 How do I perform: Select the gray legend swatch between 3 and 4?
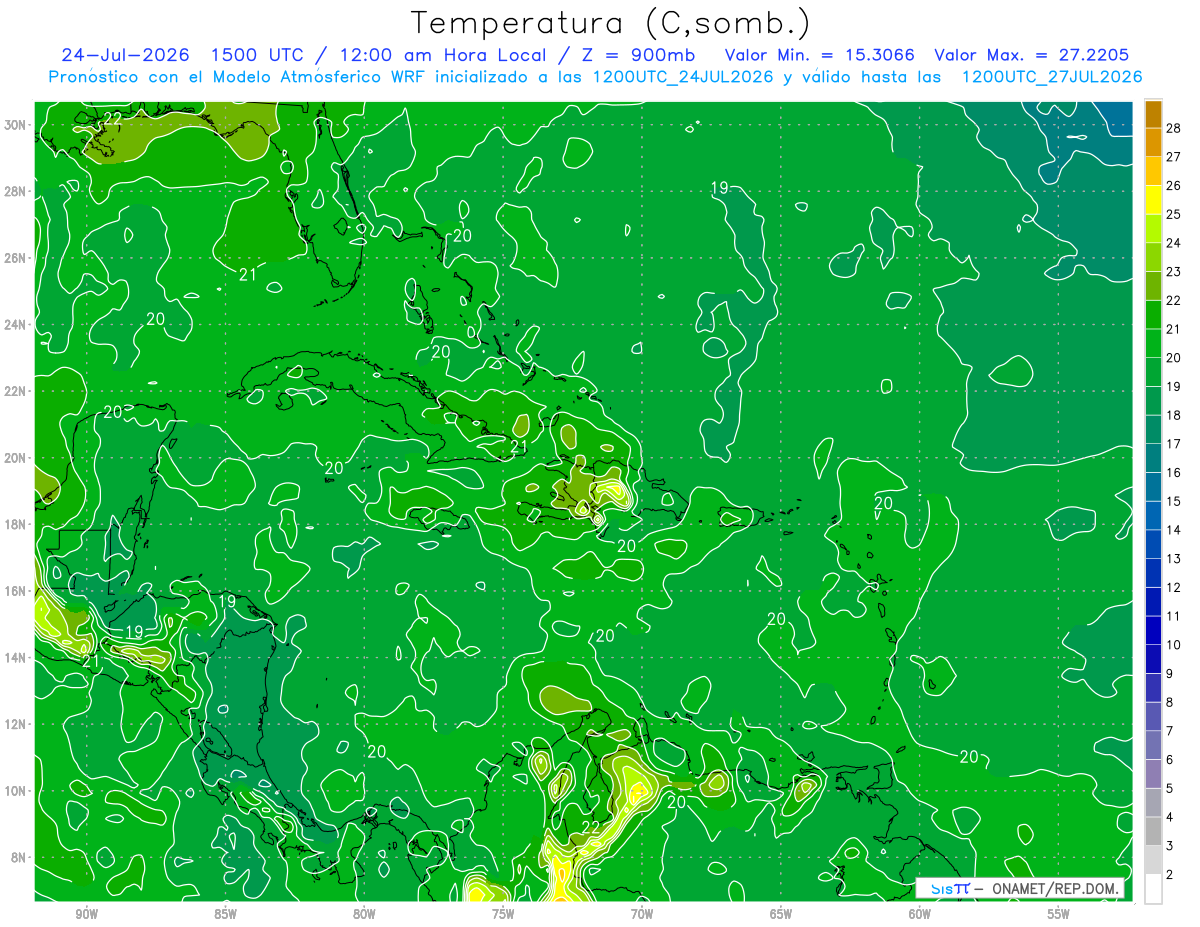(1153, 831)
